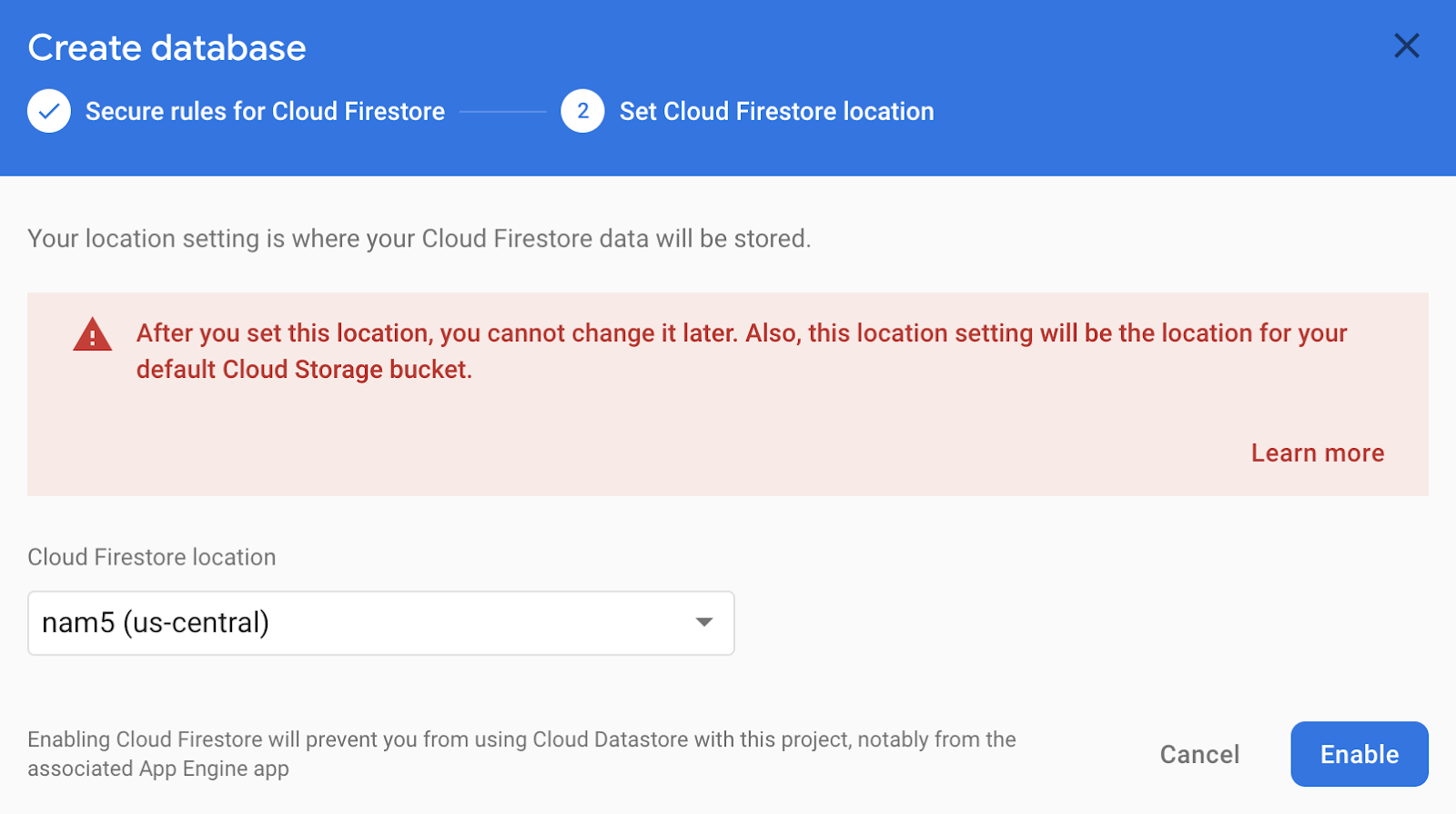1456x814 pixels.
Task: Open the nam5 (us-central) location selector
Action: tap(364, 623)
